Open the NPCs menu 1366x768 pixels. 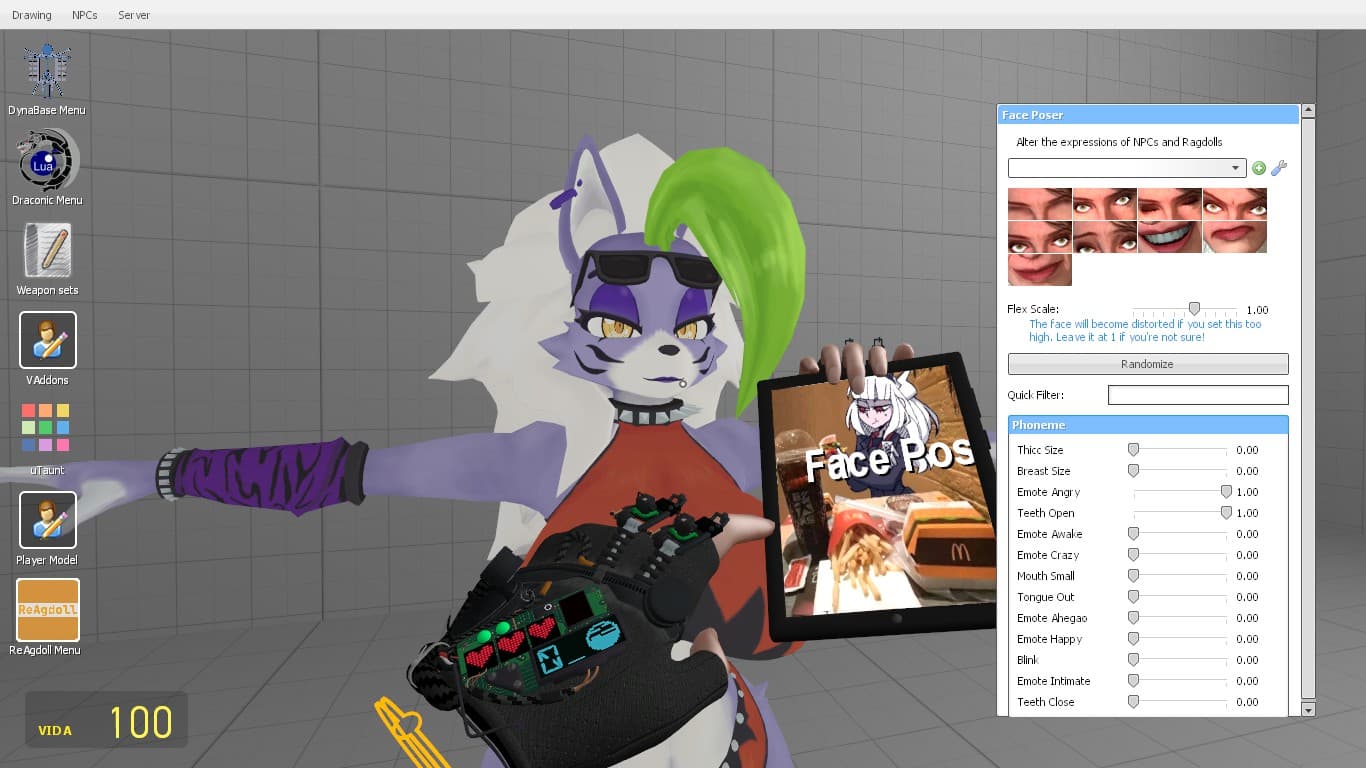[x=85, y=15]
